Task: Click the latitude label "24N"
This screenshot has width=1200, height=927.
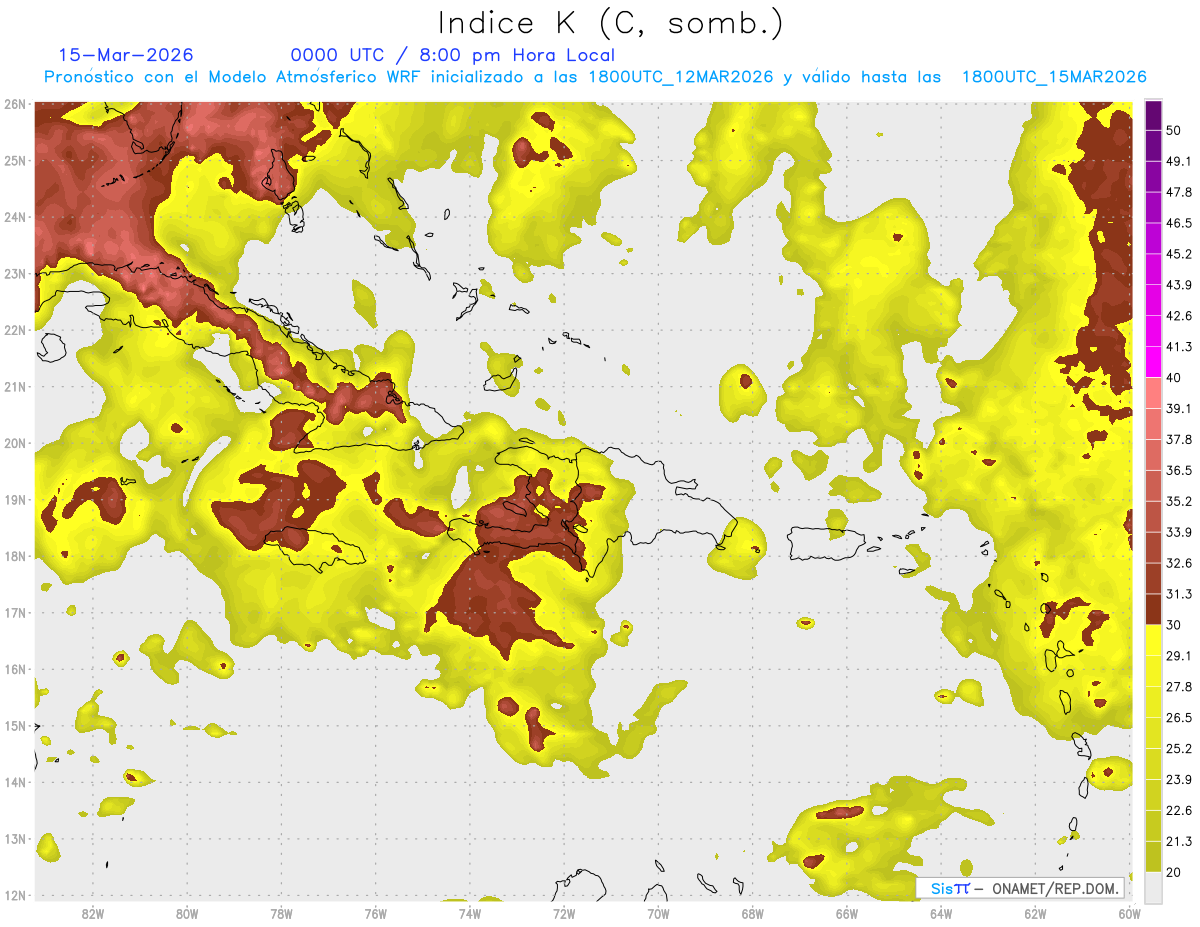Action: click(x=15, y=217)
